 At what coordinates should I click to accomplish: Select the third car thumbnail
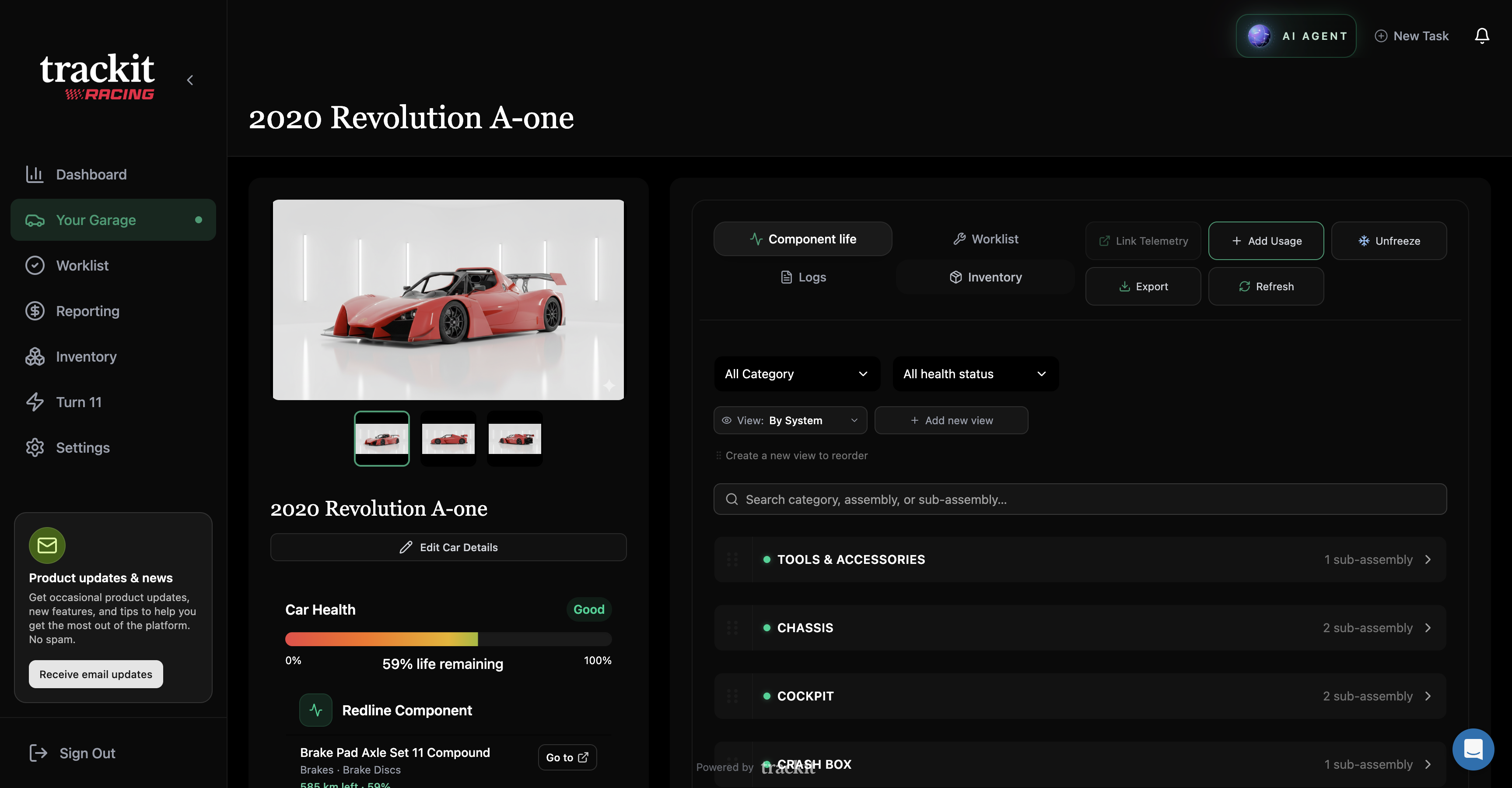tap(515, 439)
